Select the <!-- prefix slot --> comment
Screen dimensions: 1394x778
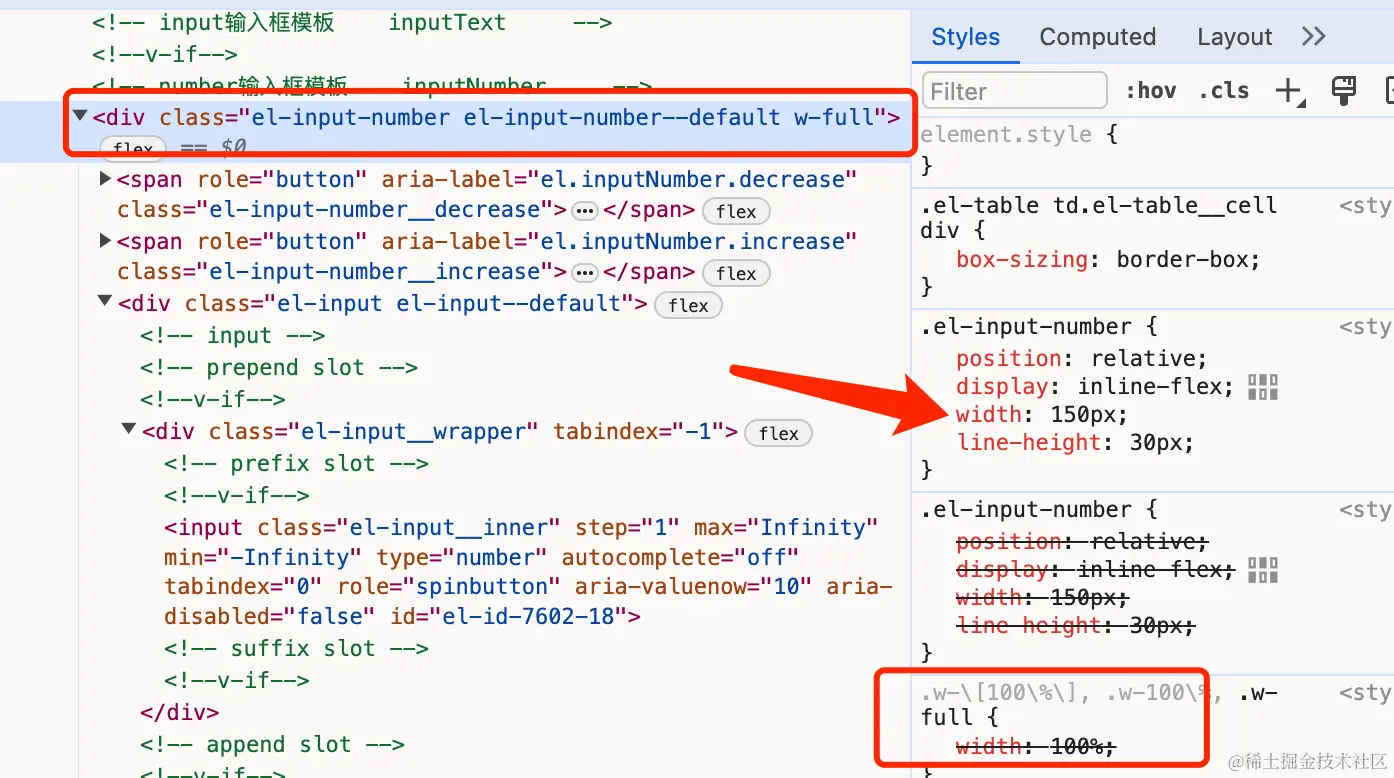[297, 464]
